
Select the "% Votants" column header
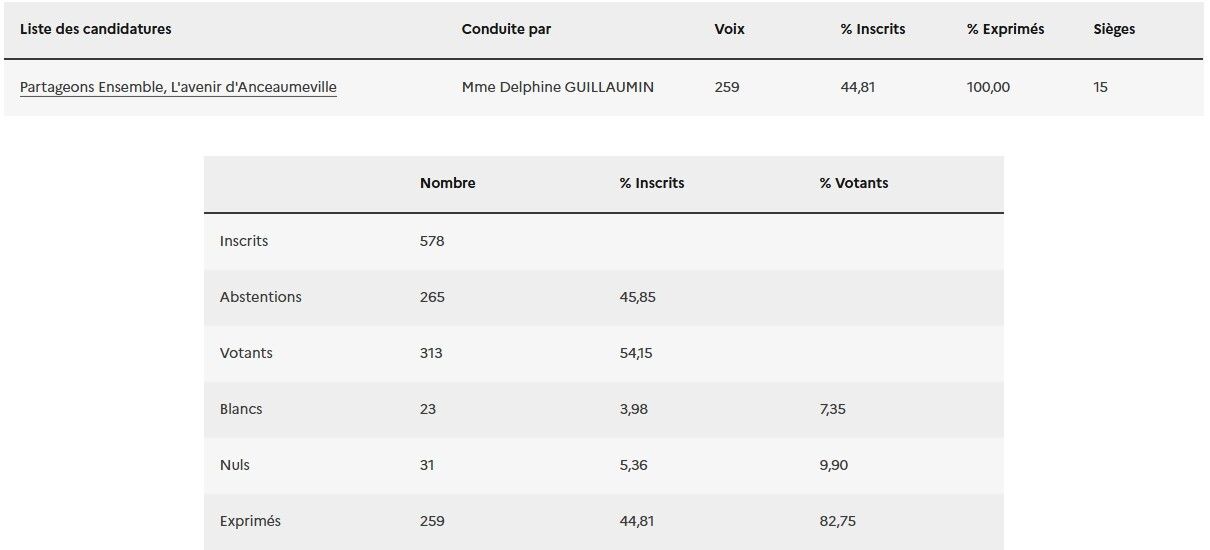(853, 184)
